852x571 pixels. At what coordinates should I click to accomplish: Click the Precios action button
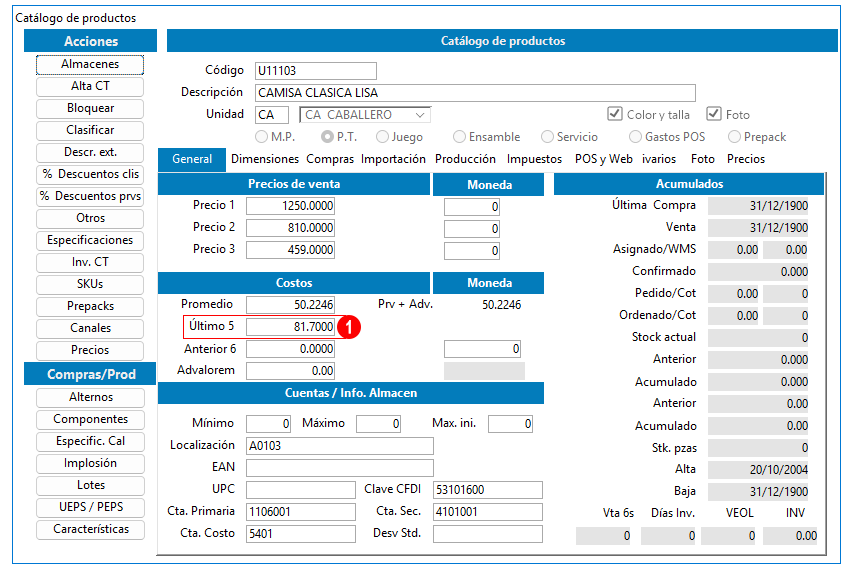click(x=90, y=350)
